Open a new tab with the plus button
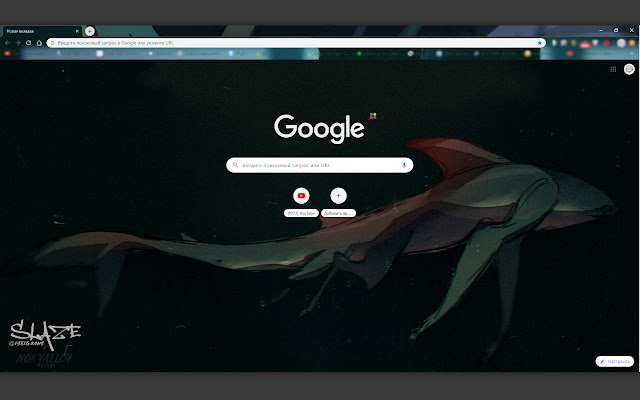 [90, 31]
